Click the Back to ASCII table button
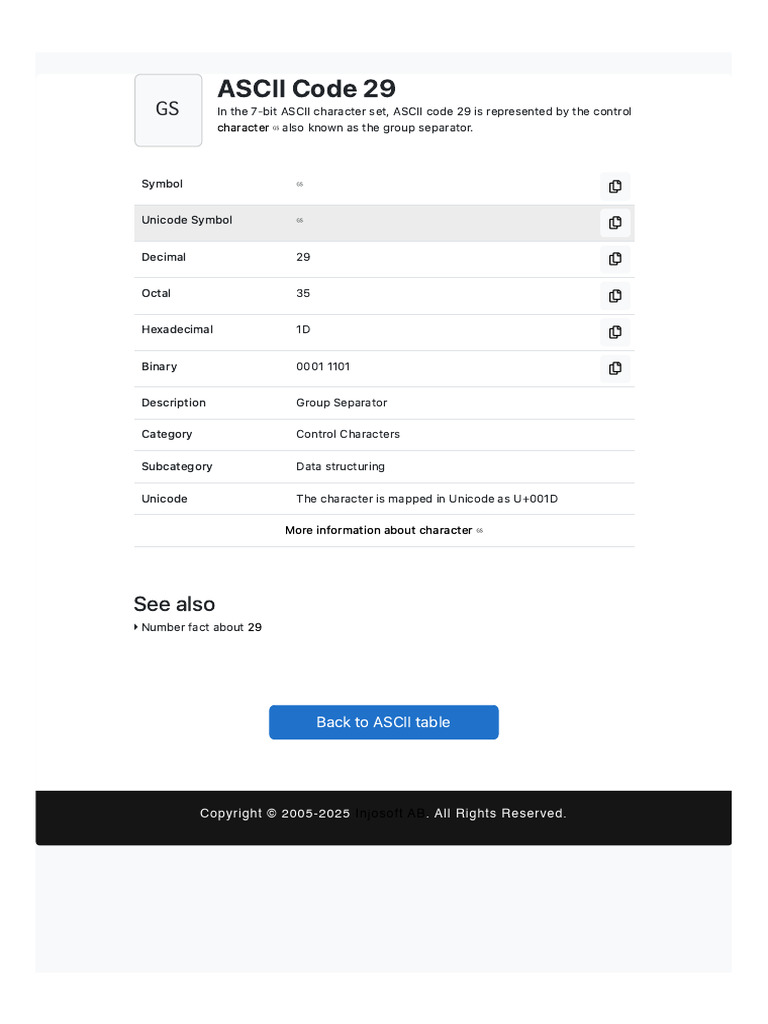 tap(383, 722)
